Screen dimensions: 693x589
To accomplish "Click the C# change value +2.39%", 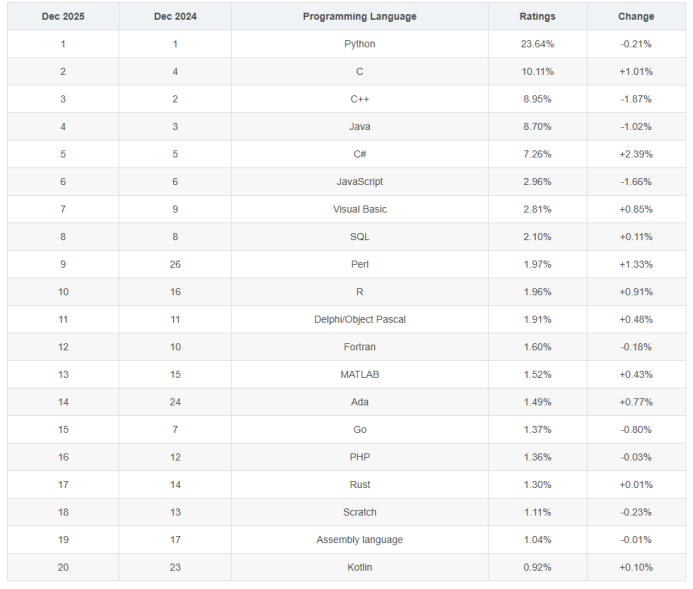I will point(636,154).
